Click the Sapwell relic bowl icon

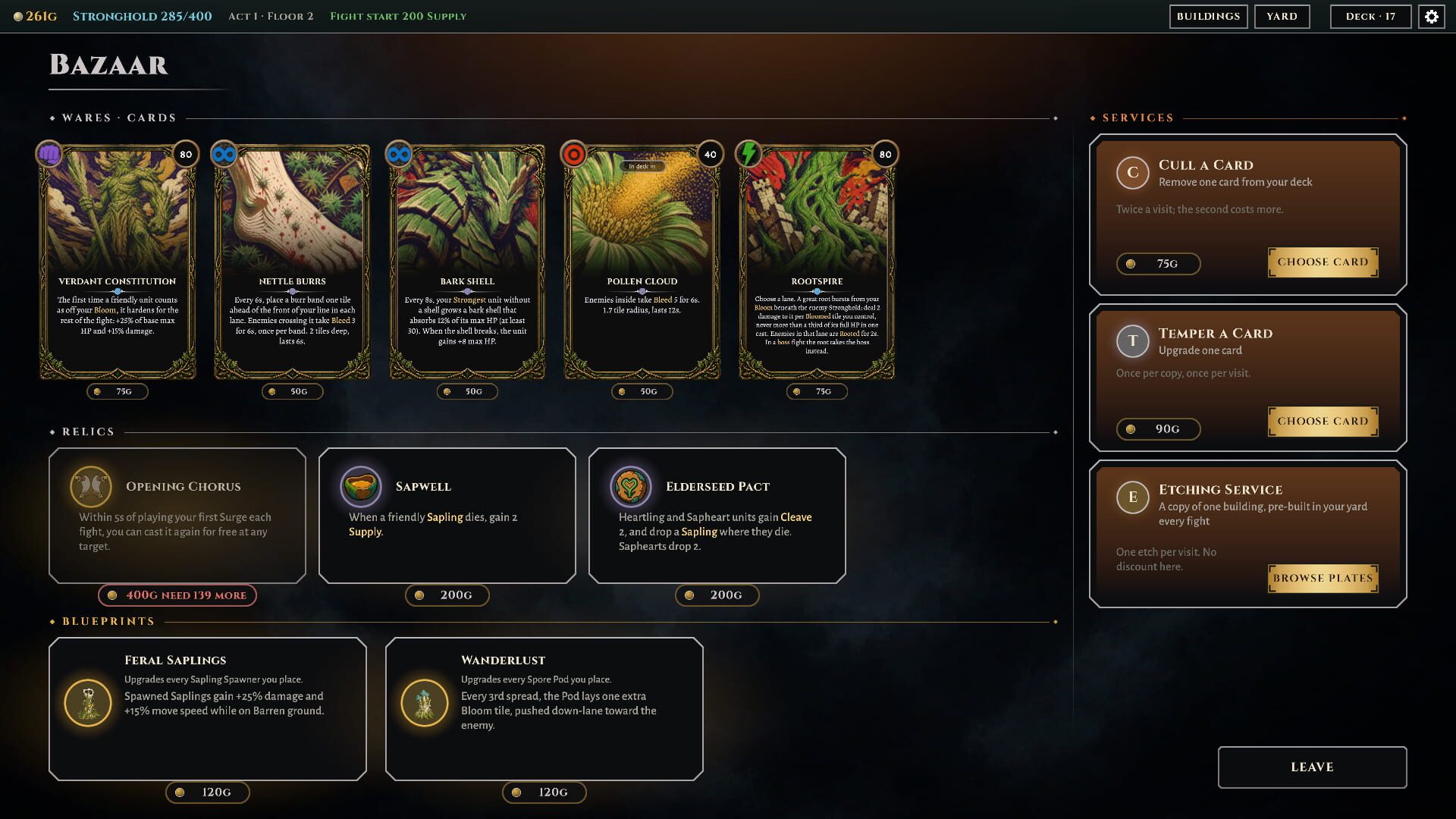coord(361,487)
